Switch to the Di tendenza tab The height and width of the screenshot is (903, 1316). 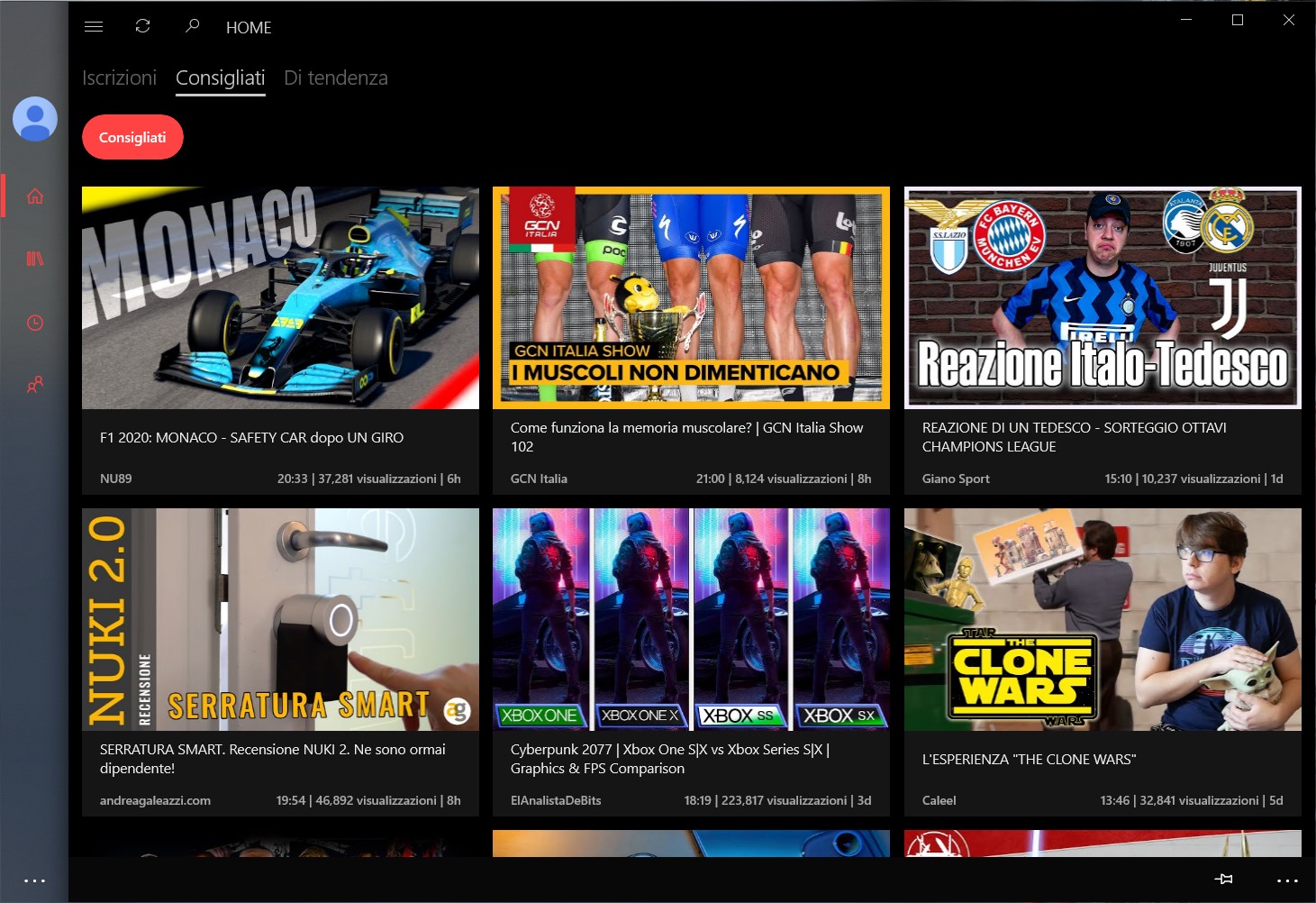(x=336, y=78)
